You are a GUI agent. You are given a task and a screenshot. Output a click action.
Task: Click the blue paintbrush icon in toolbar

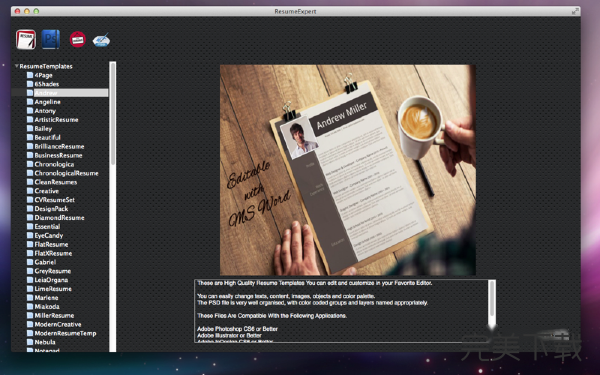click(x=101, y=39)
